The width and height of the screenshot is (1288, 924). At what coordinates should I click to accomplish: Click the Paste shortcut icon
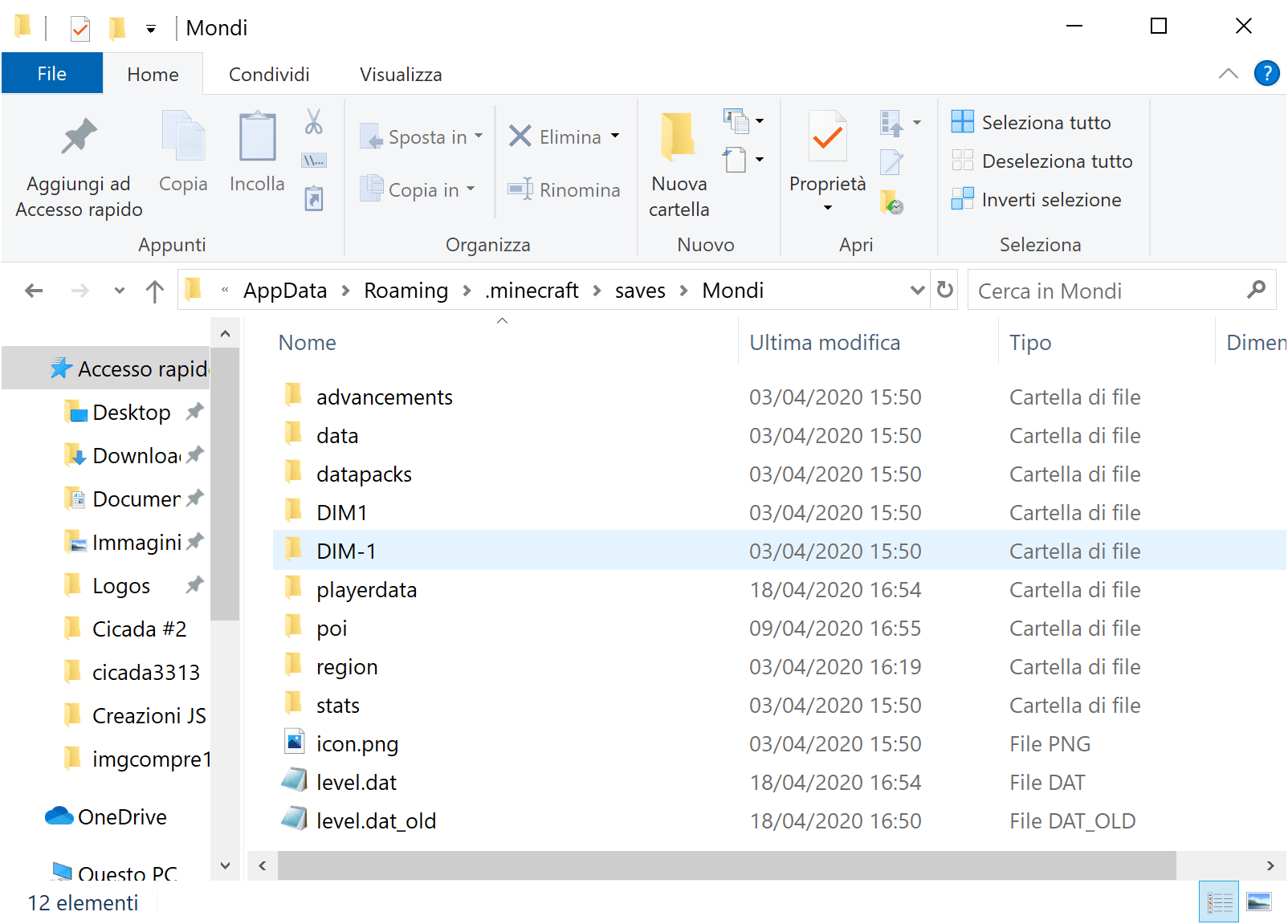pyautogui.click(x=314, y=197)
